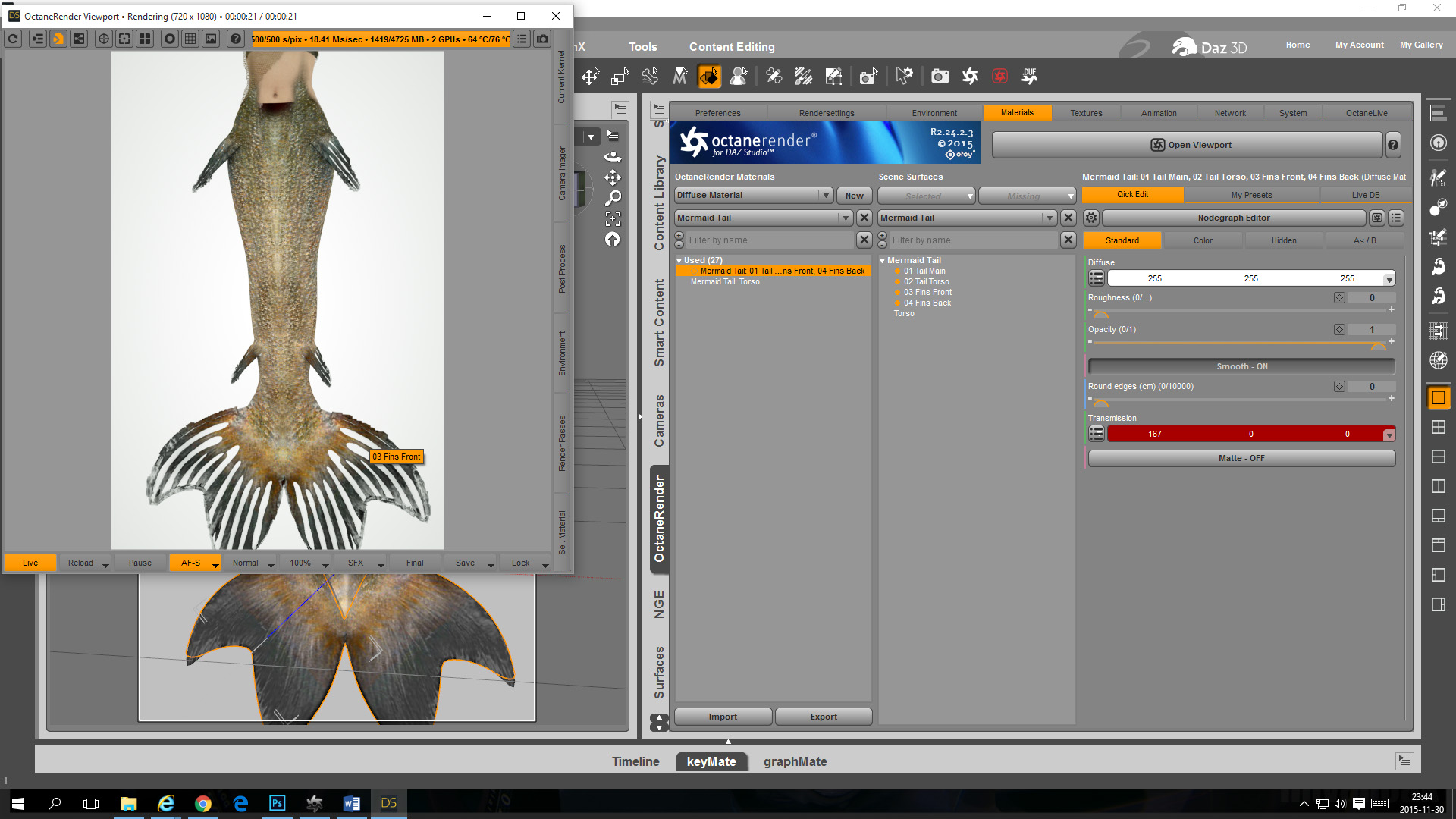
Task: Click the help question-mark icon in viewport toolbar
Action: pyautogui.click(x=236, y=39)
